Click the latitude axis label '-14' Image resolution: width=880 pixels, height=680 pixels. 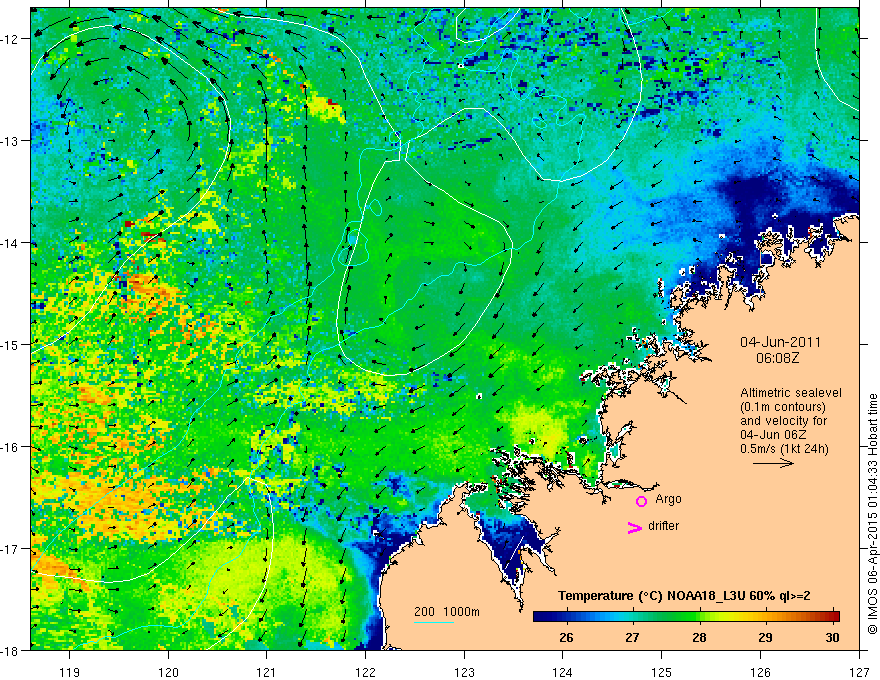(x=10, y=243)
